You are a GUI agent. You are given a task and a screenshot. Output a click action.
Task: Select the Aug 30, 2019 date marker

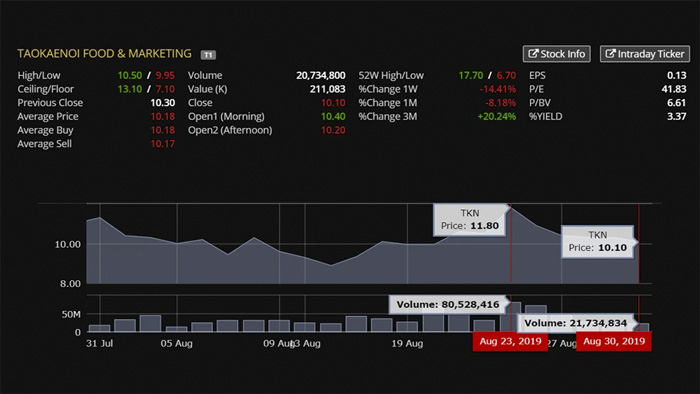click(614, 341)
